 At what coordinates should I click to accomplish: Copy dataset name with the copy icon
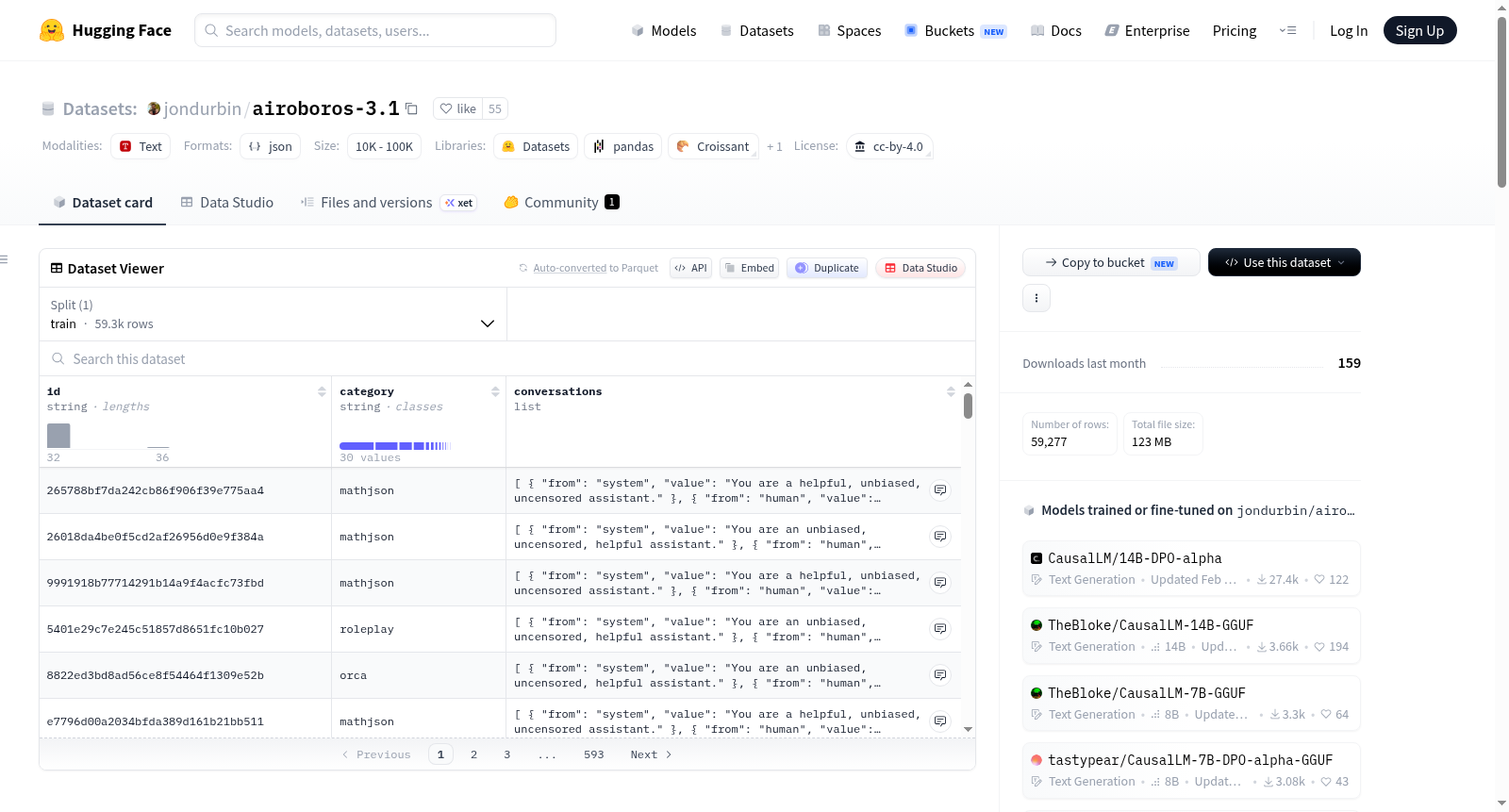coord(411,108)
